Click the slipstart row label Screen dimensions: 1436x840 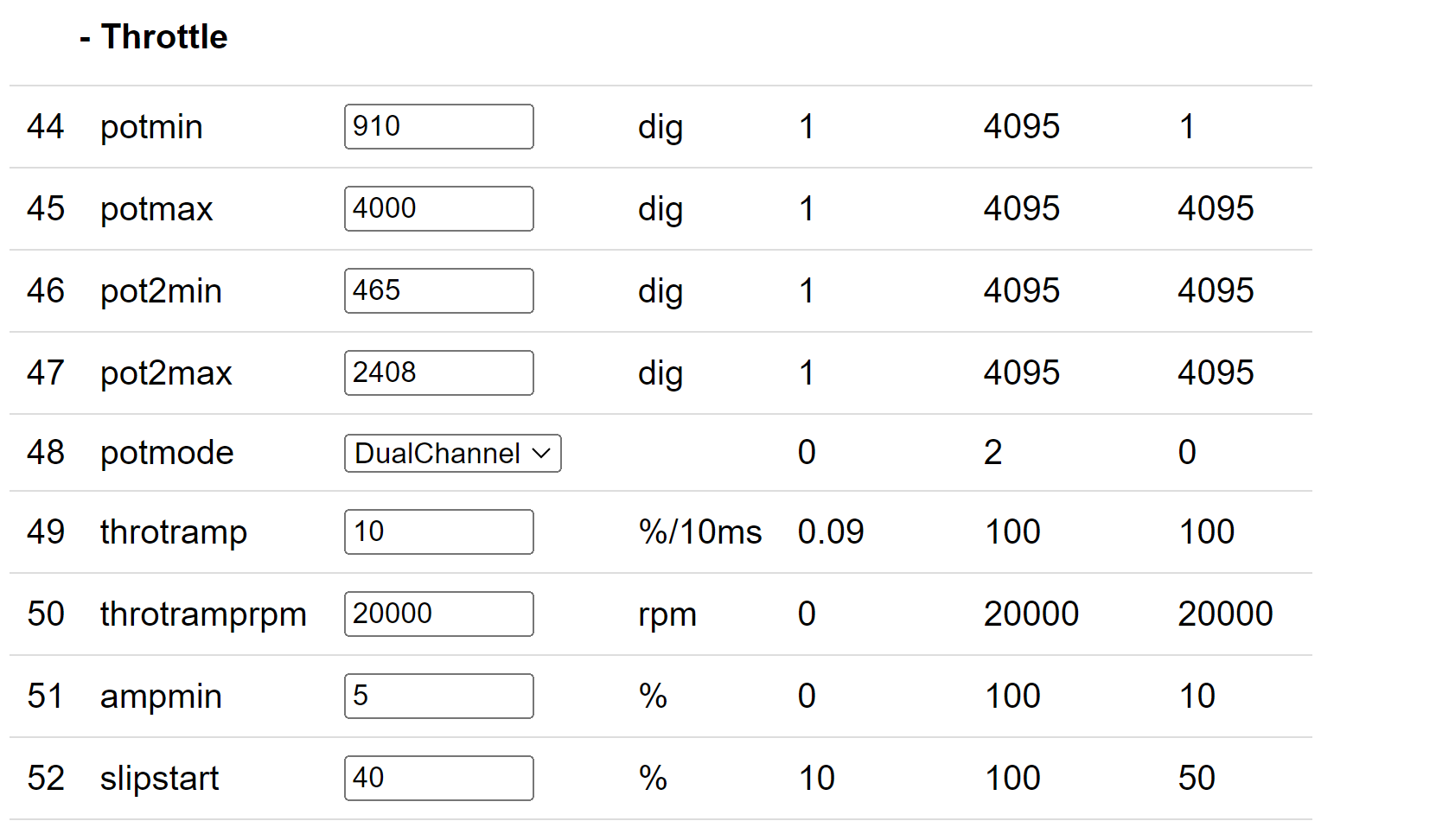click(159, 779)
